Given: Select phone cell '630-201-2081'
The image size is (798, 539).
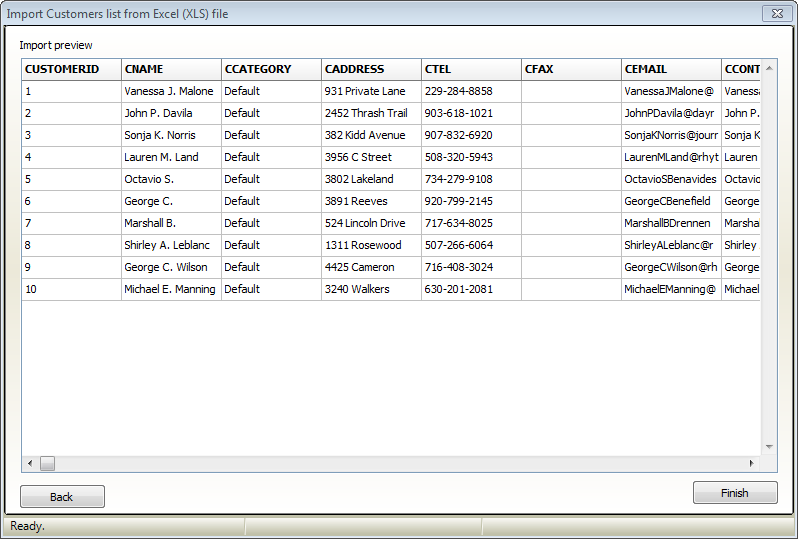Looking at the screenshot, I should click(x=471, y=289).
